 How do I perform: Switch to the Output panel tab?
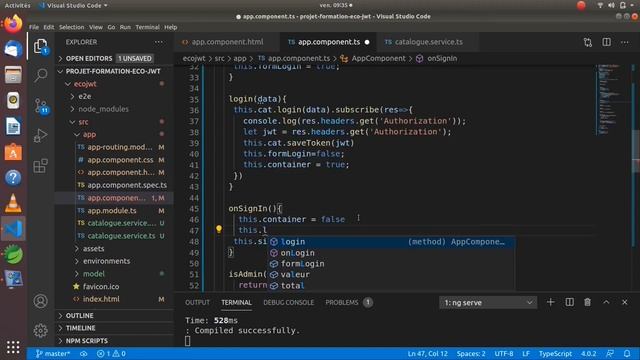pyautogui.click(x=197, y=302)
